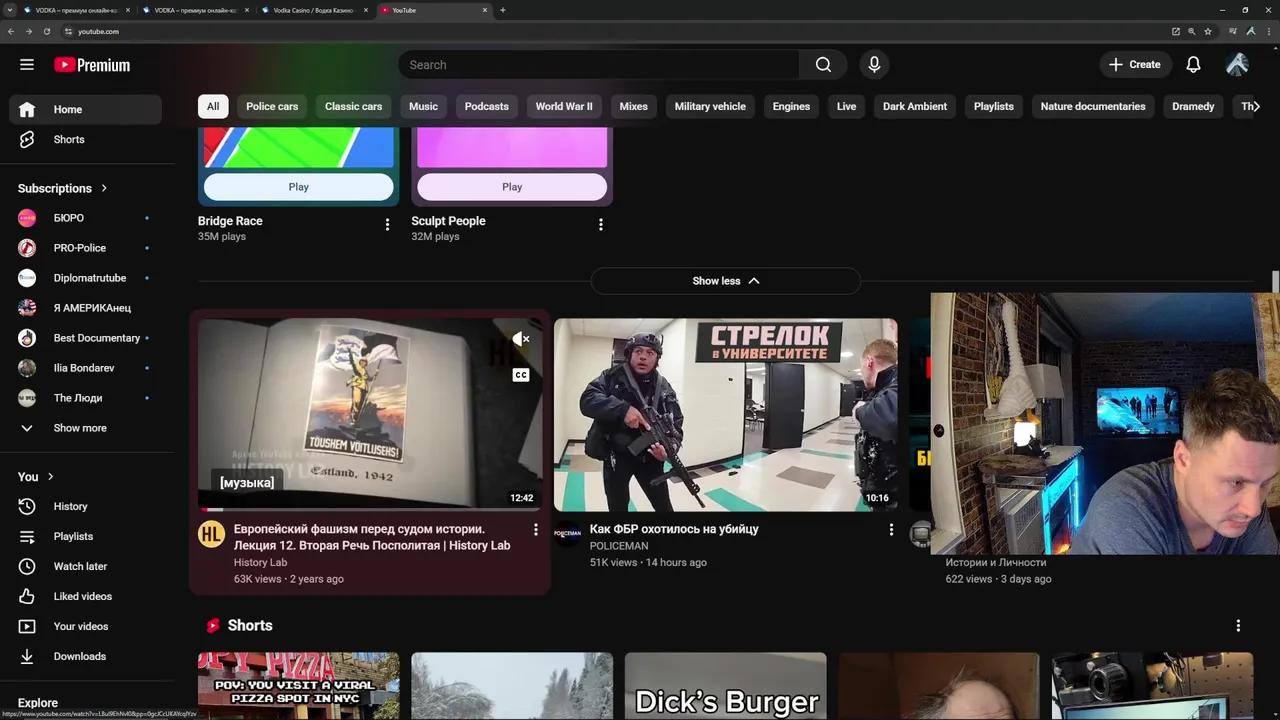Open БЮРО channel subscription

[85, 218]
